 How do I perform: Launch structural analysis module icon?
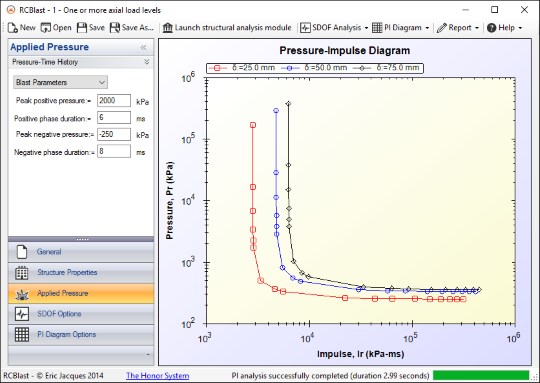[x=168, y=28]
